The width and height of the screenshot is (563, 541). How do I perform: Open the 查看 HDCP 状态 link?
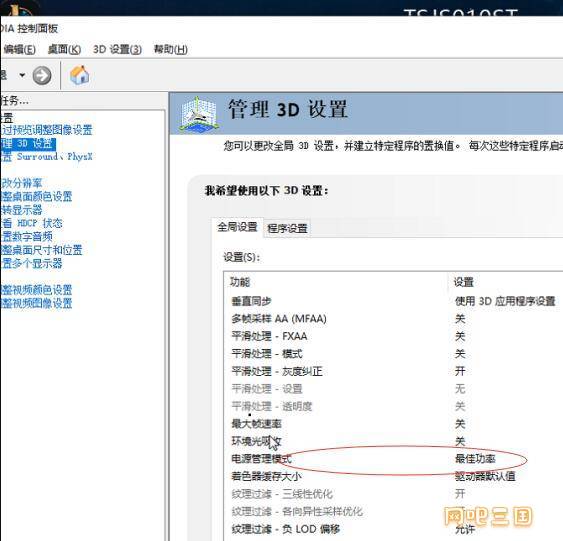[31, 223]
